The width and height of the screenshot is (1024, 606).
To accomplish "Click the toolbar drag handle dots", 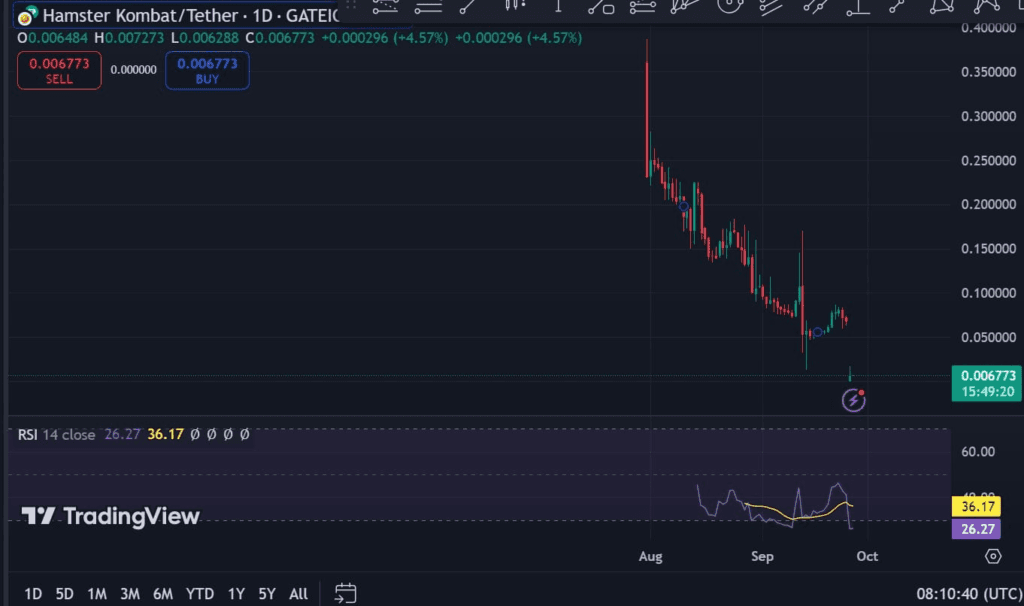I will 351,4.
